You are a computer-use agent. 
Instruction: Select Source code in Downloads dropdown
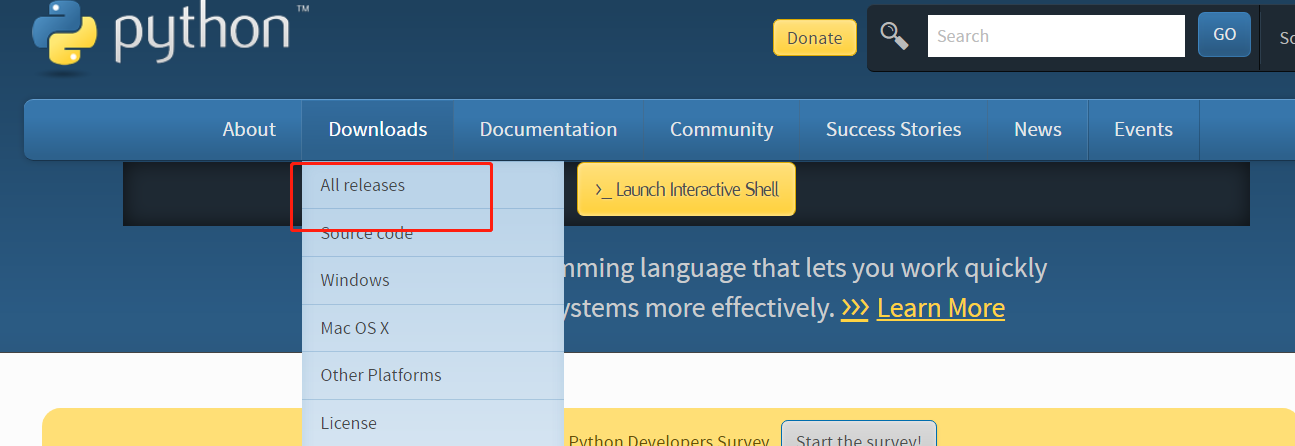(432, 233)
